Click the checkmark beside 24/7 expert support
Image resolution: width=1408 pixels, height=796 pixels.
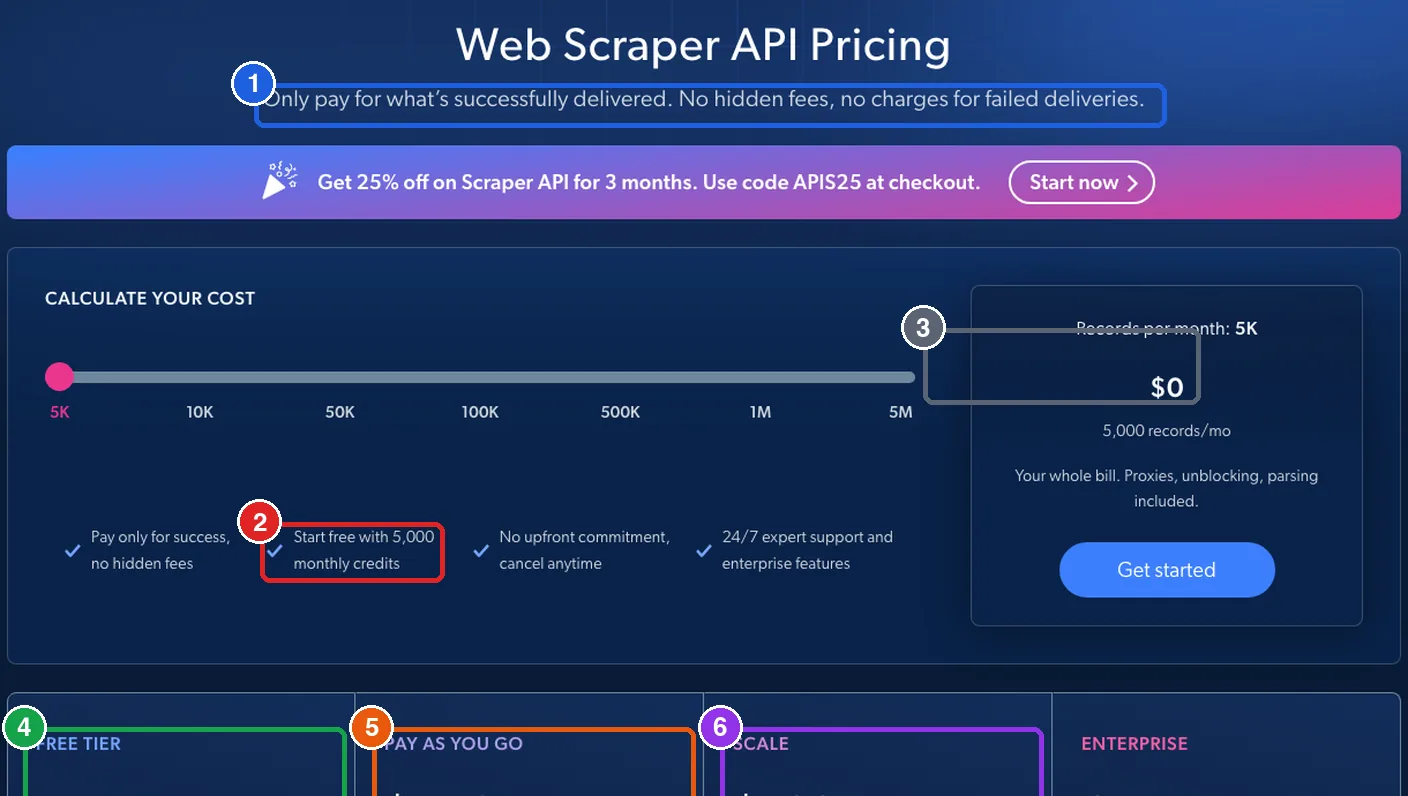pyautogui.click(x=704, y=550)
